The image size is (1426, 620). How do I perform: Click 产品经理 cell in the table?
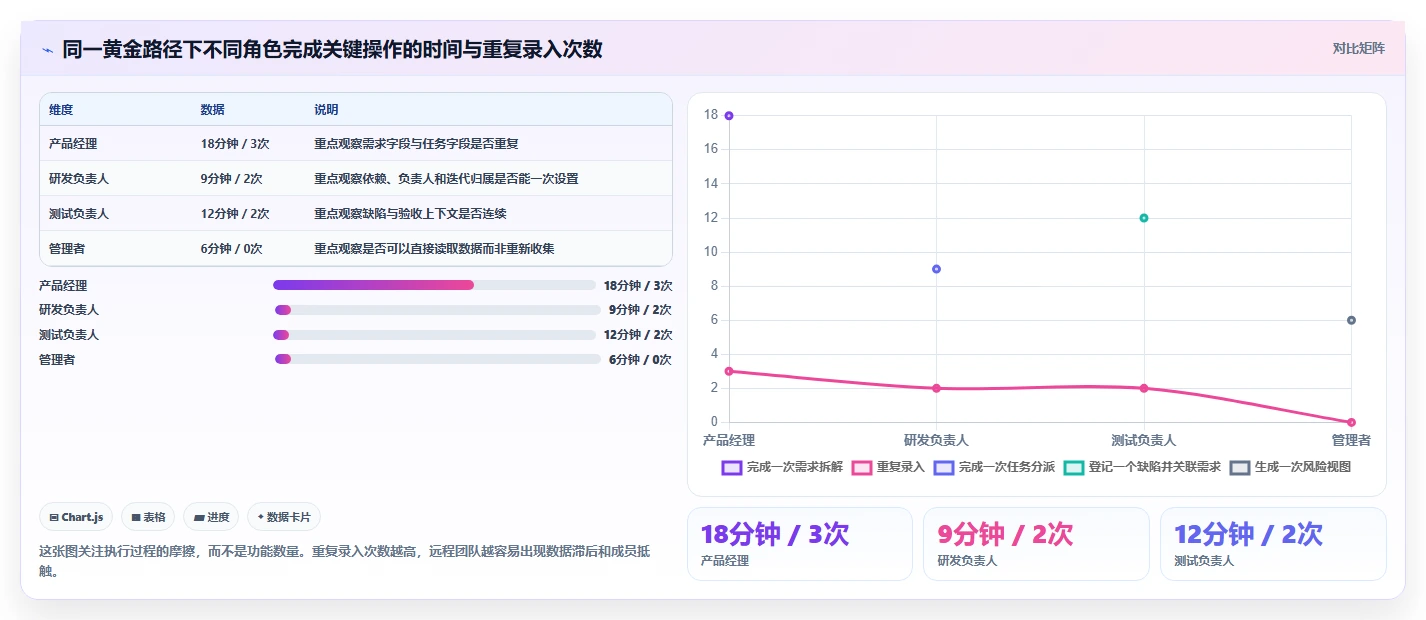pyautogui.click(x=73, y=144)
